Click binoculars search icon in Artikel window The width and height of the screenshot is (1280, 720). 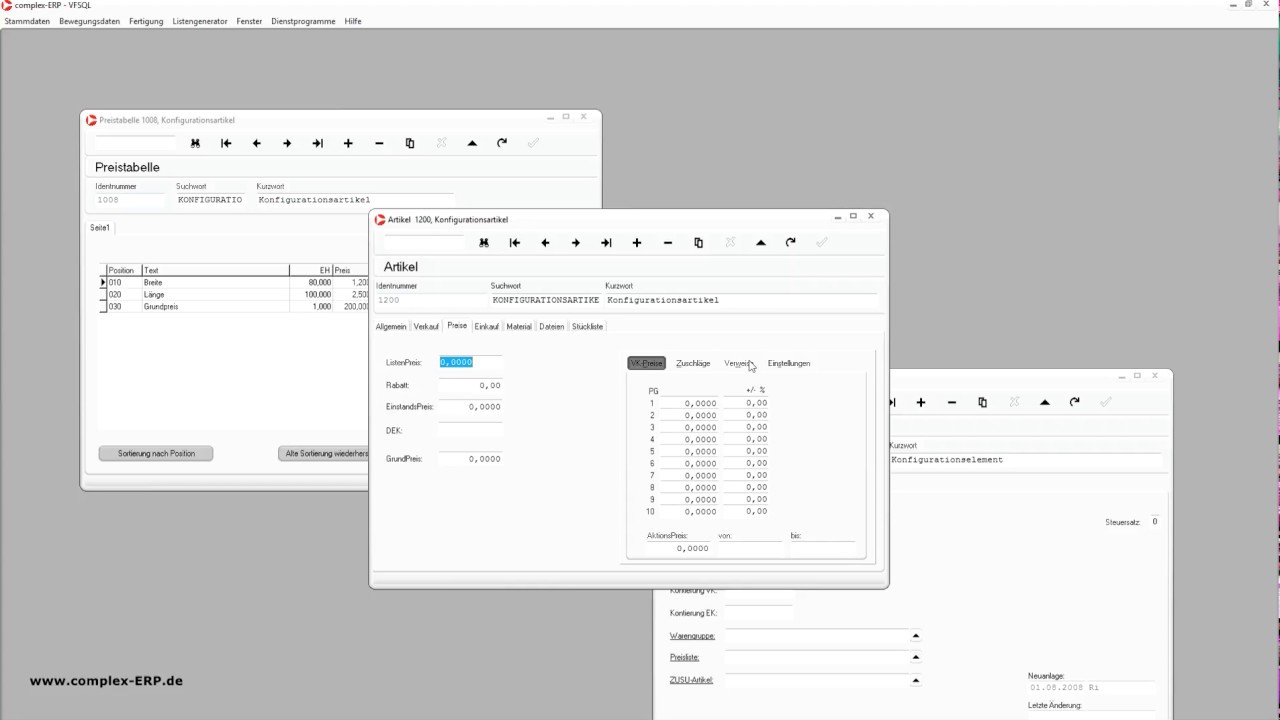point(484,243)
